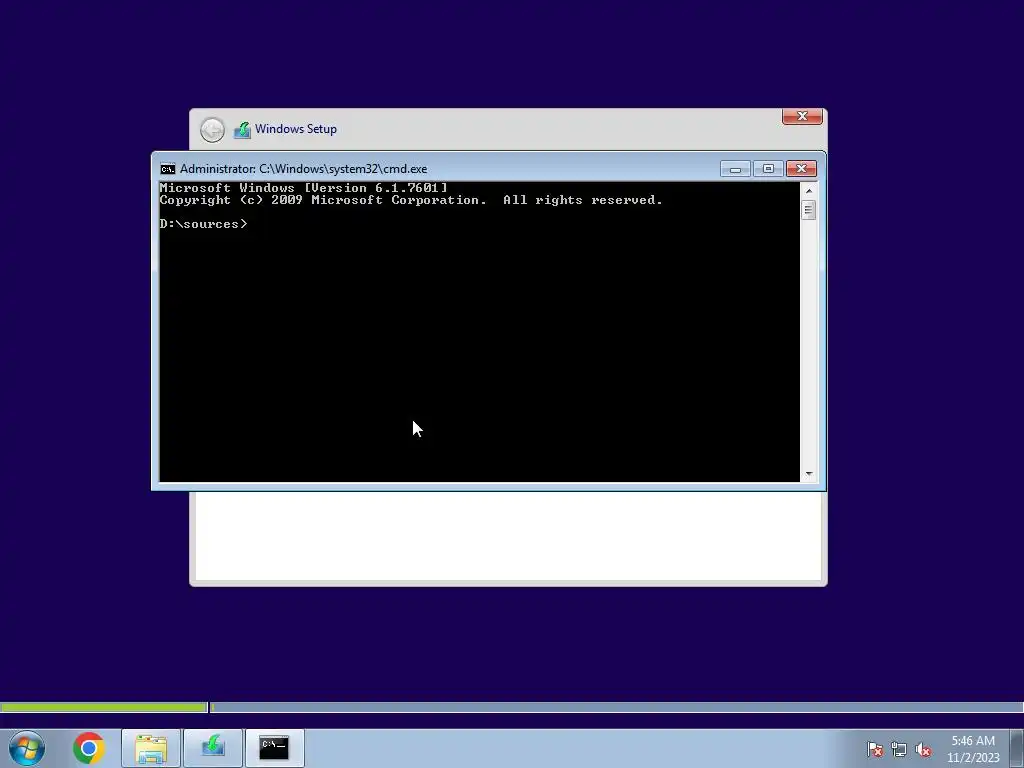The height and width of the screenshot is (768, 1024).
Task: Click the green setup progress bar
Action: 104,707
